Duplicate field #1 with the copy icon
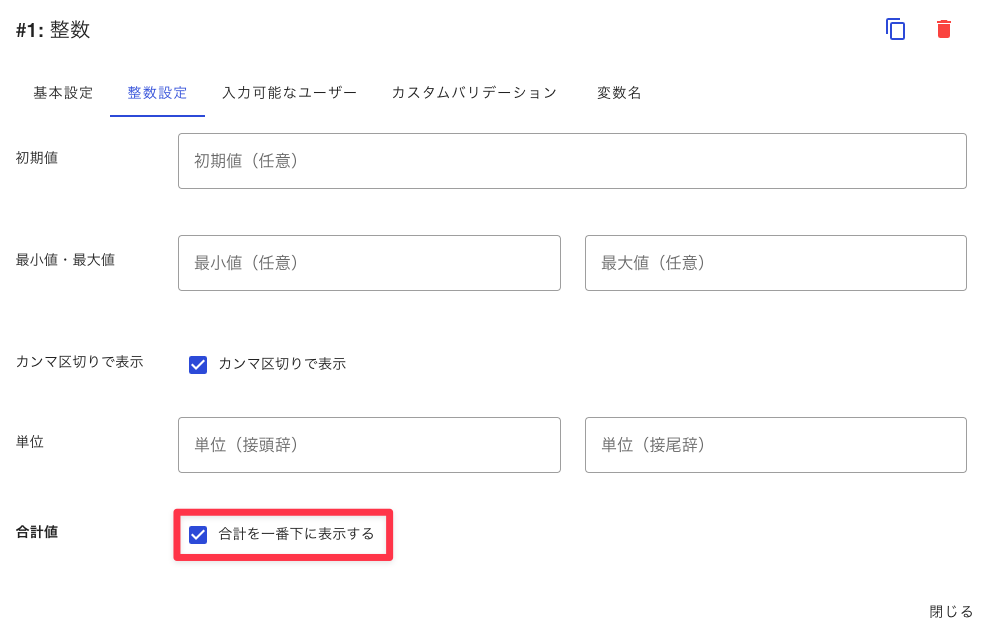 click(896, 30)
